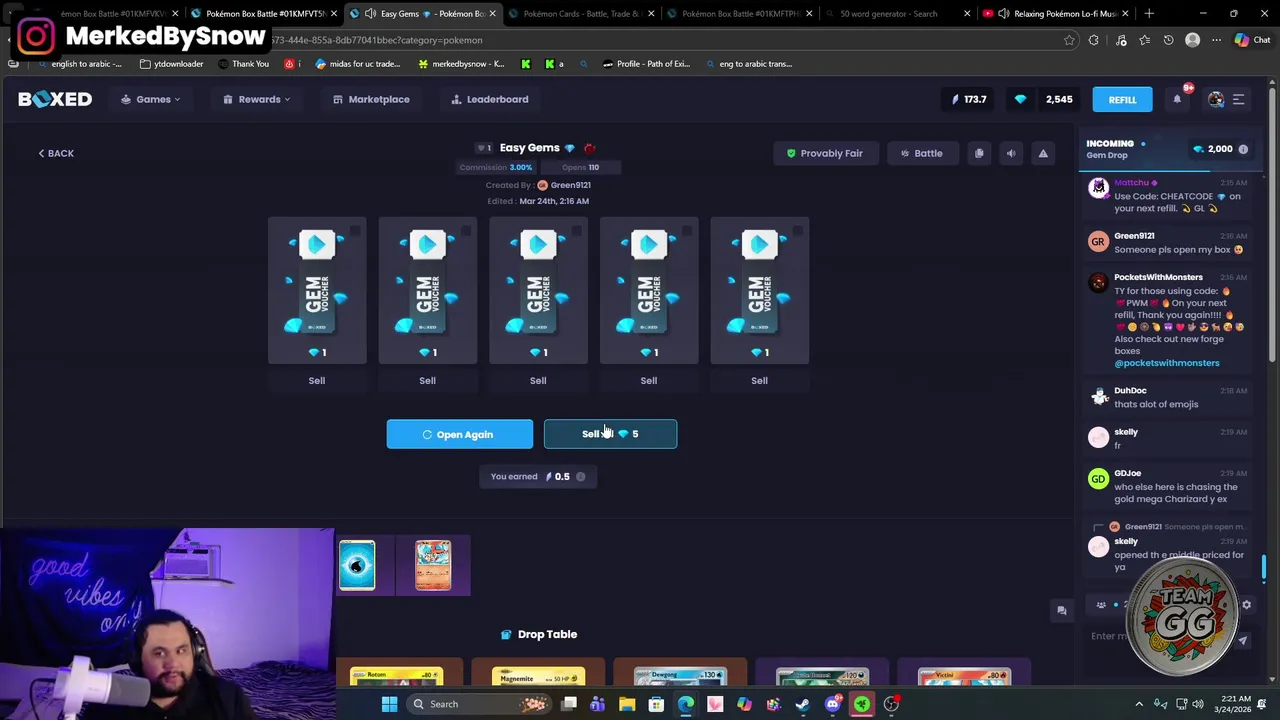The width and height of the screenshot is (1280, 720).
Task: Click the copy box icon button
Action: point(979,153)
